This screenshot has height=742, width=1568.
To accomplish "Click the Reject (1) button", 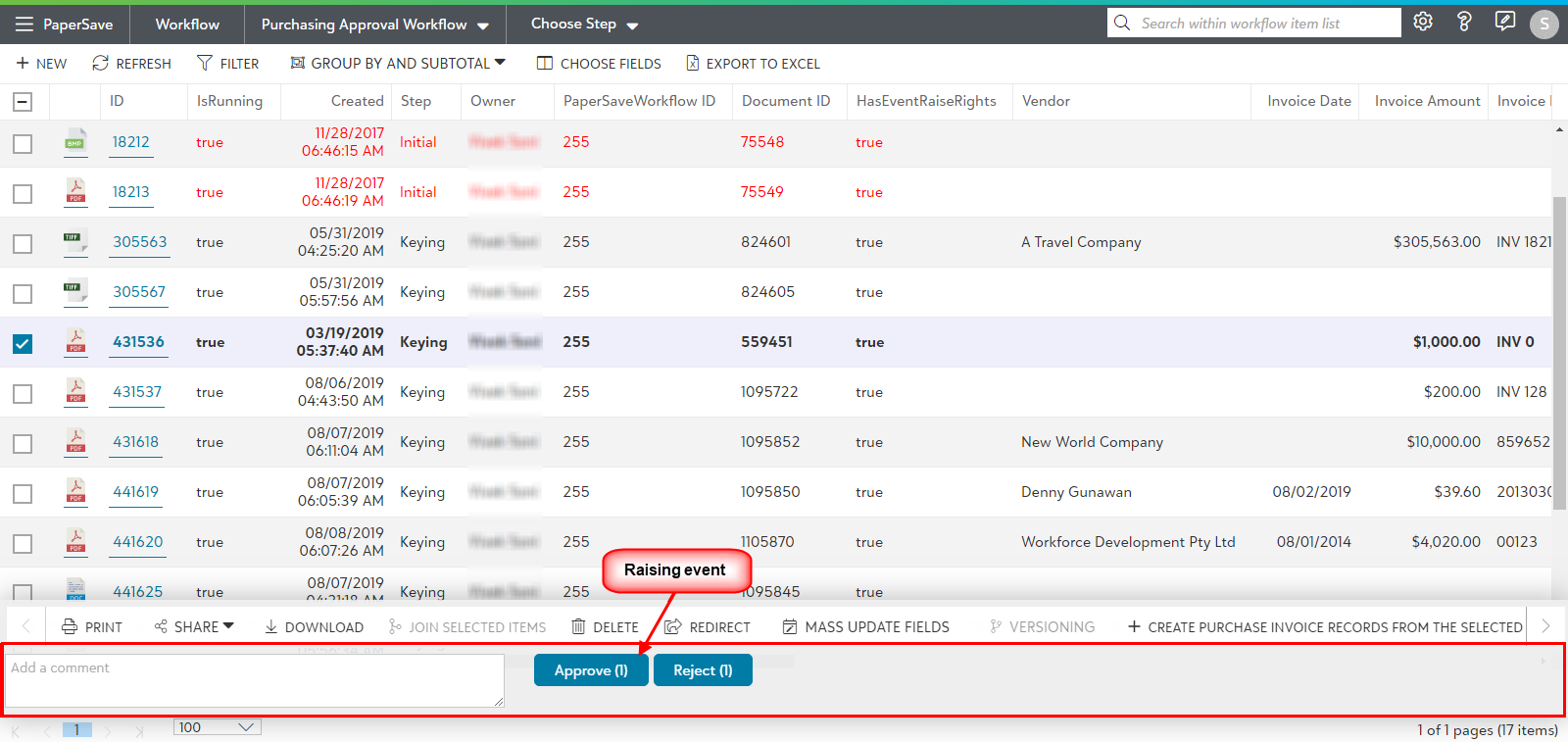I will click(703, 670).
